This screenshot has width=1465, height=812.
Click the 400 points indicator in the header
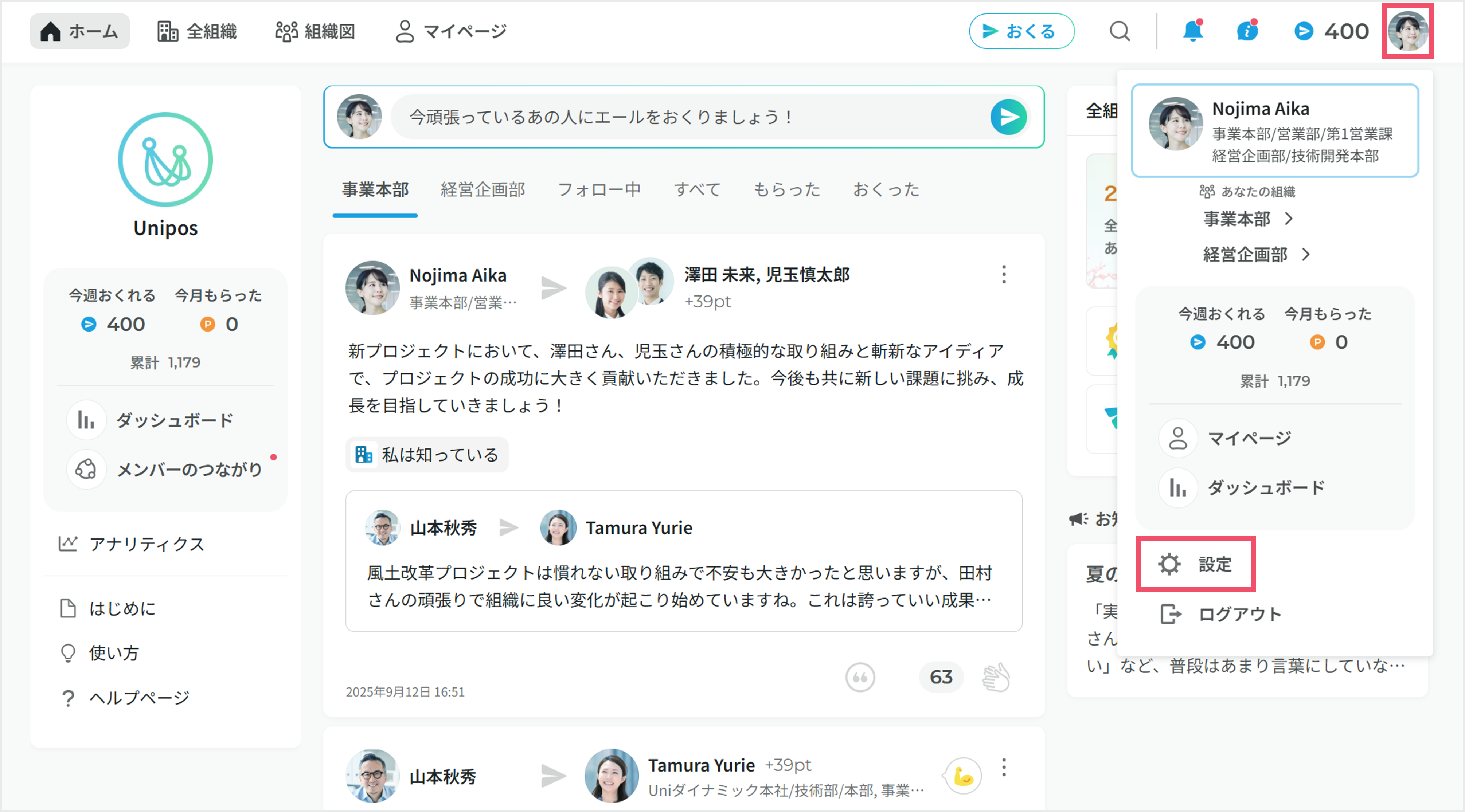pyautogui.click(x=1331, y=31)
